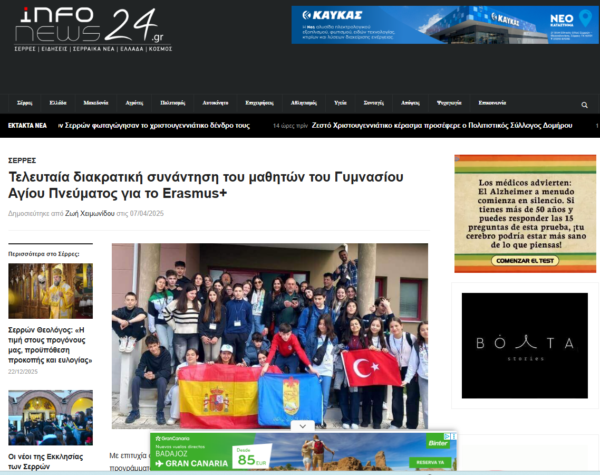Screen dimensions: 600x475
Task: Click the search magnifier icon in navbar
Action: click(585, 105)
